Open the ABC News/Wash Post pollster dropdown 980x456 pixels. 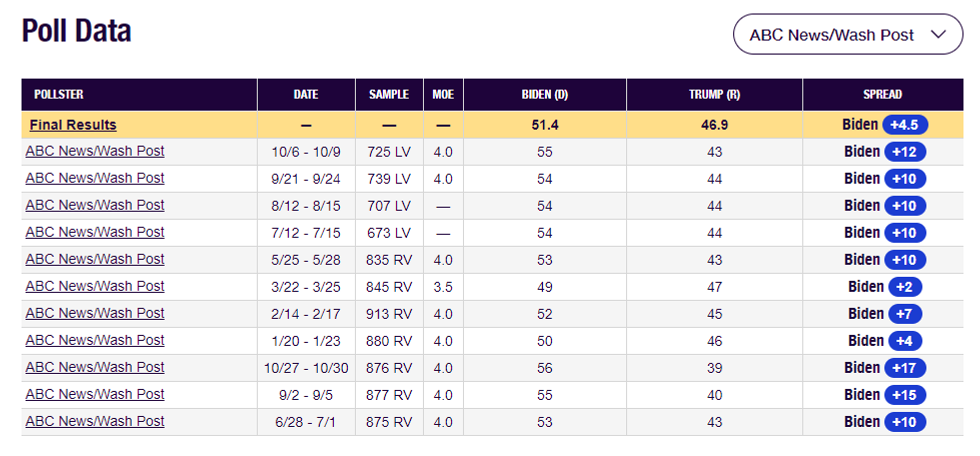click(x=848, y=34)
